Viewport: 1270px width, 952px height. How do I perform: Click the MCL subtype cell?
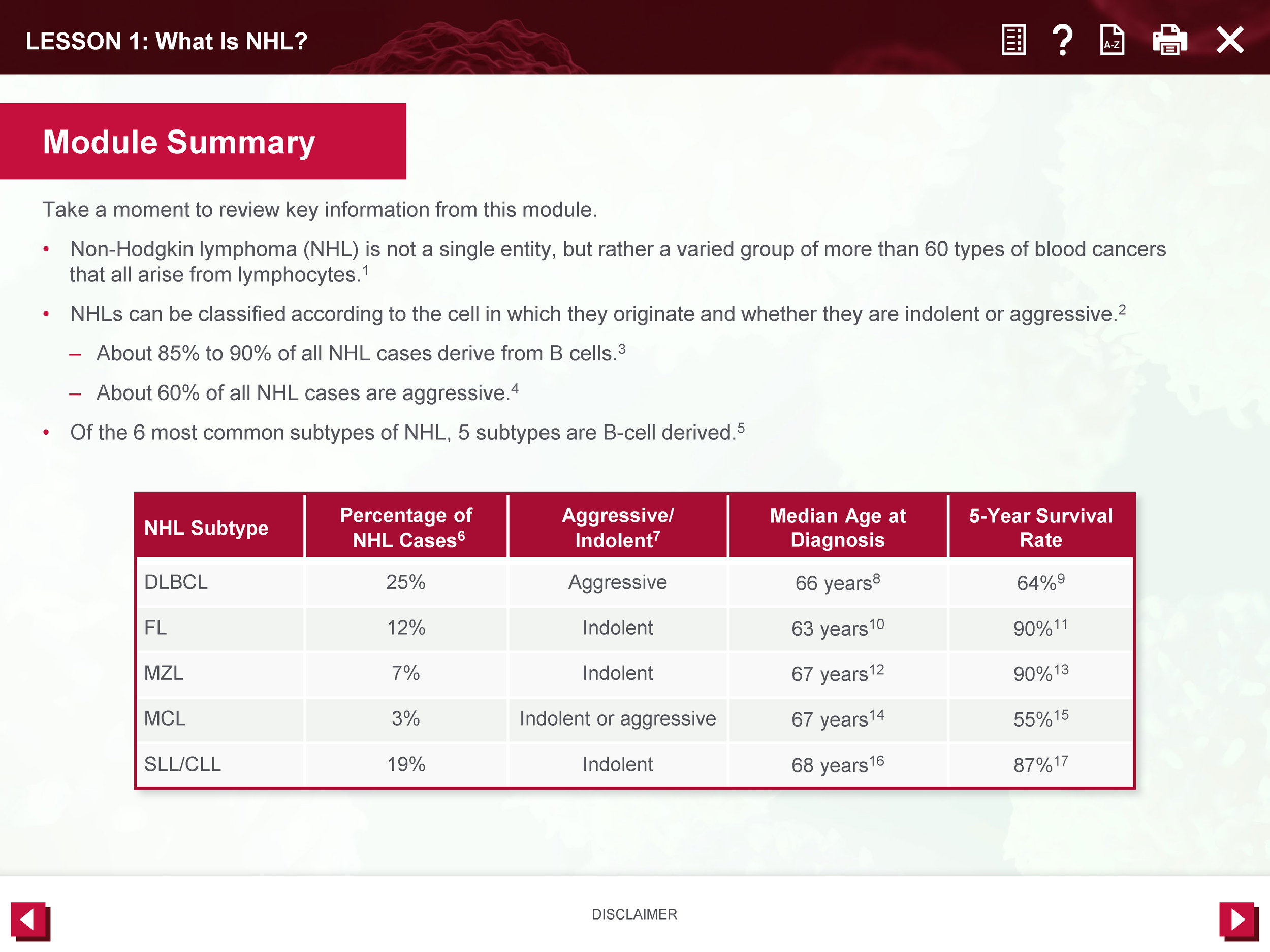[165, 718]
